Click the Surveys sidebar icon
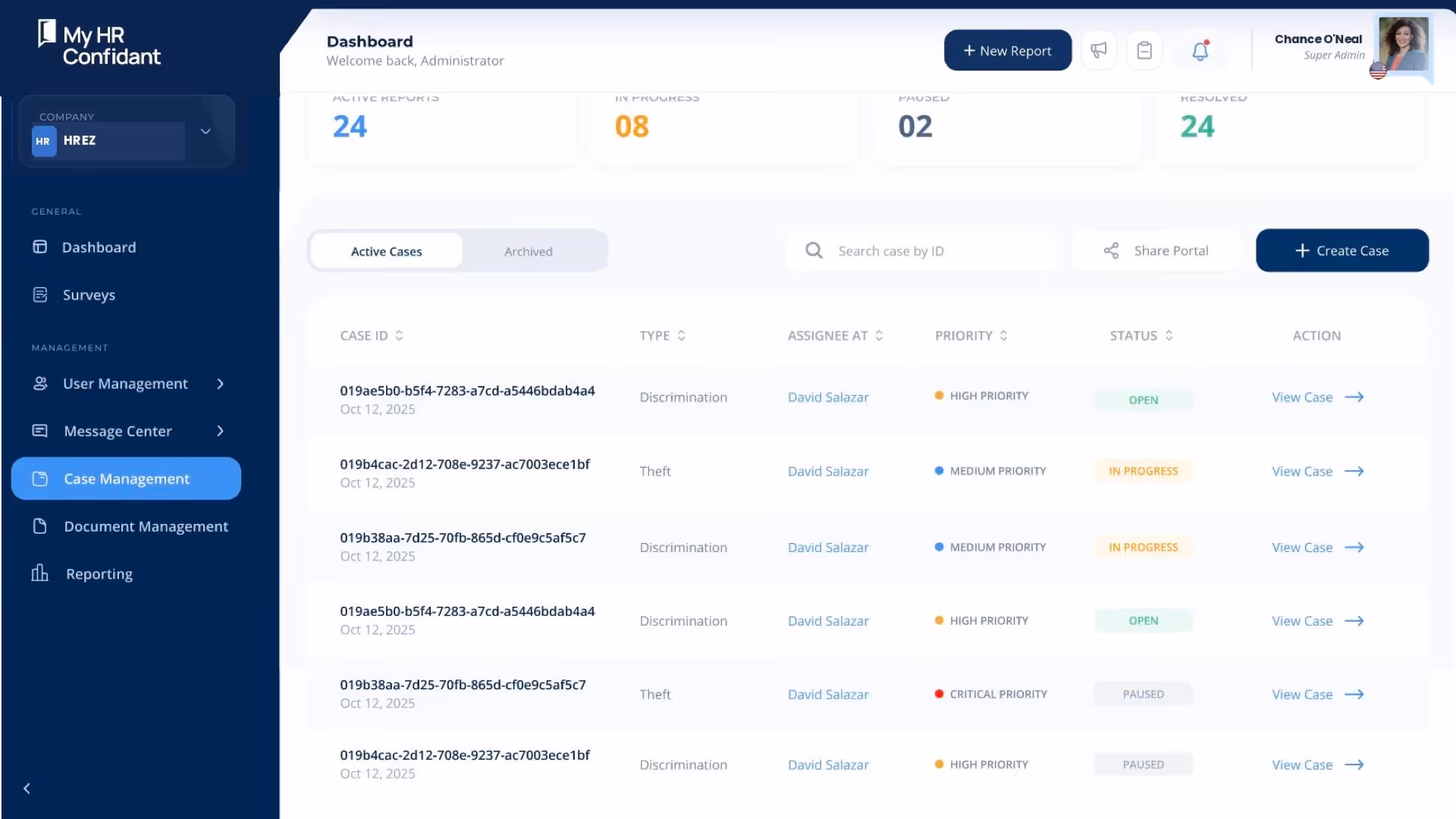The image size is (1456, 819). 40,294
